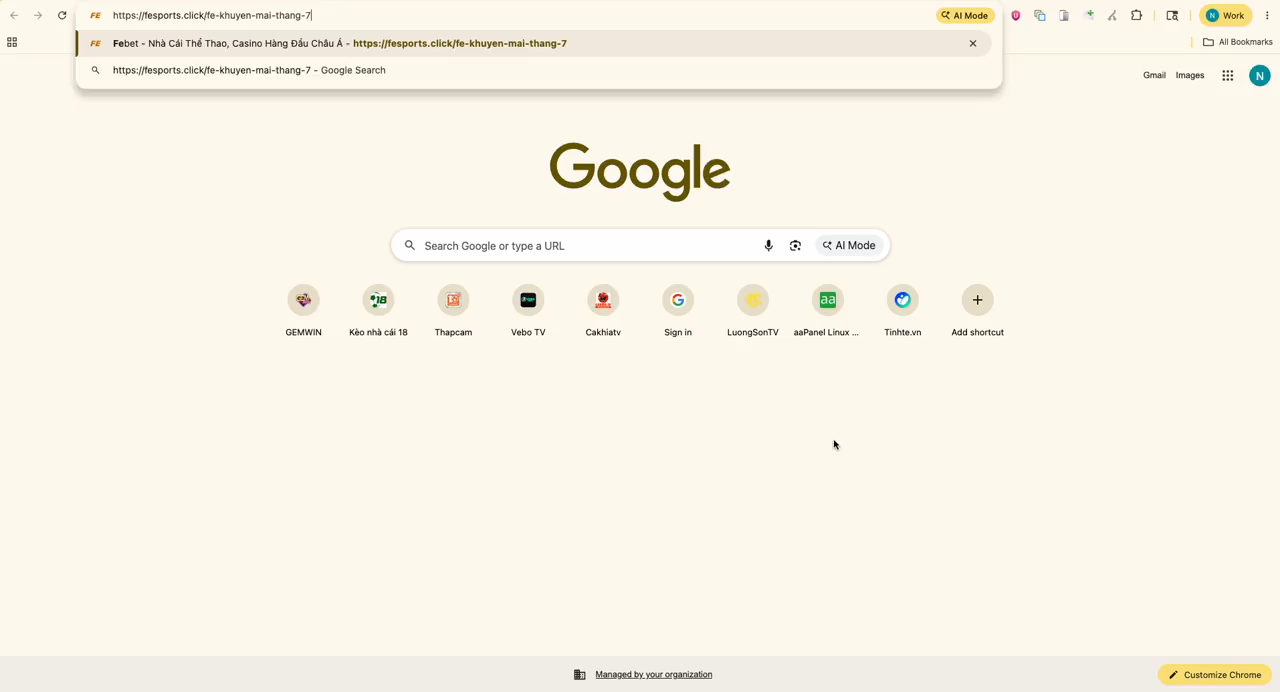Remove the Febet suggestion with the X
This screenshot has height=692, width=1280.
[973, 43]
